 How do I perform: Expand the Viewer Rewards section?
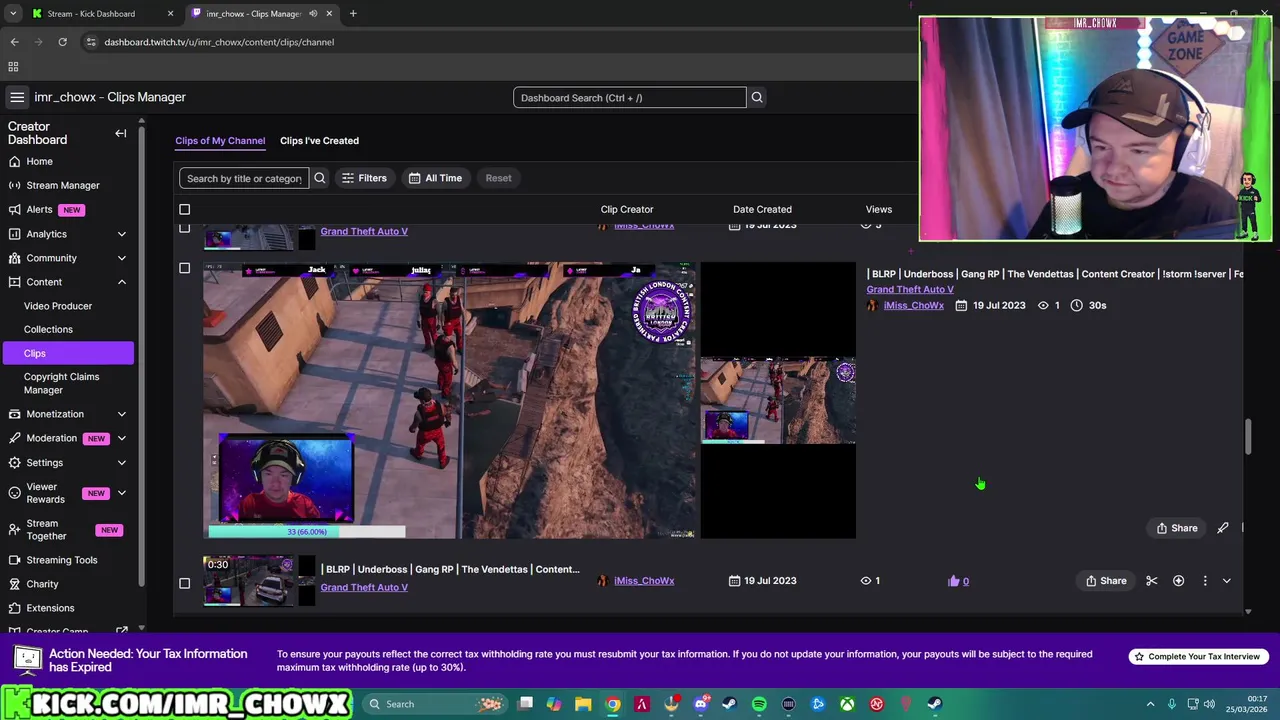pos(122,493)
